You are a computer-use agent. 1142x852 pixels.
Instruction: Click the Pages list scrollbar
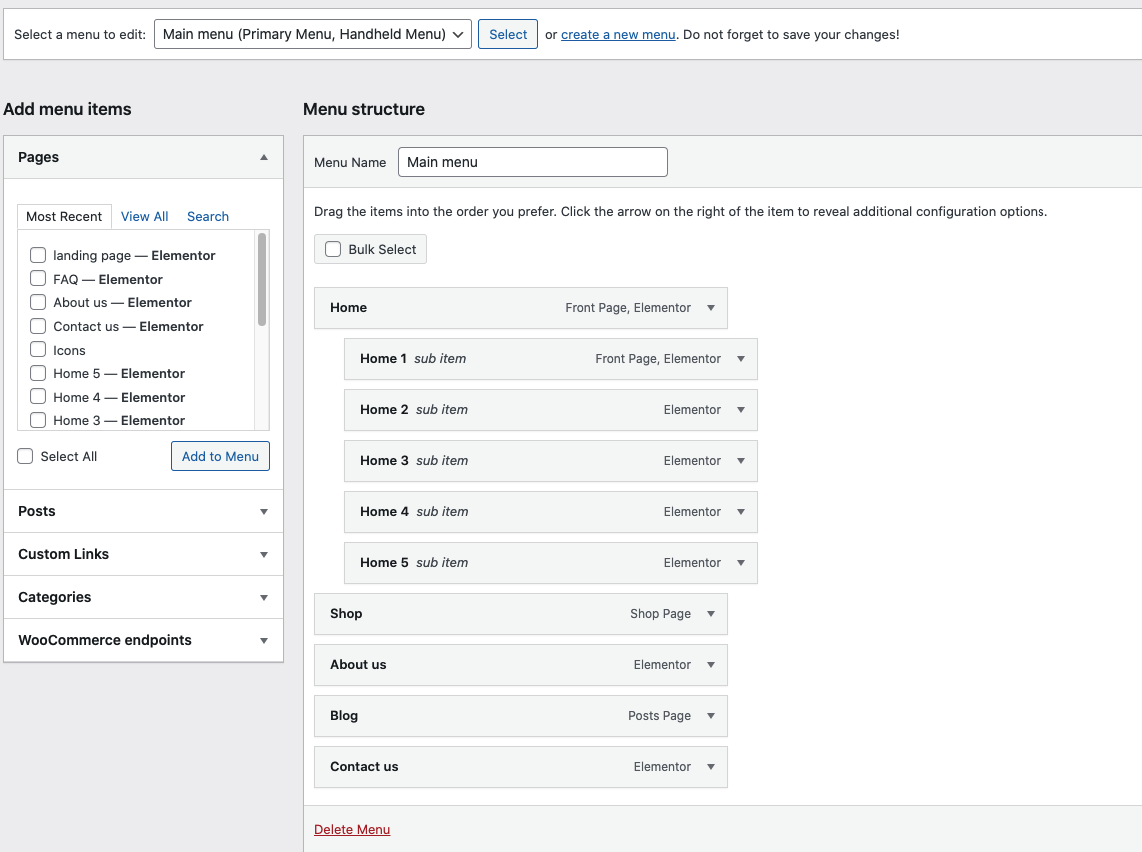(262, 280)
